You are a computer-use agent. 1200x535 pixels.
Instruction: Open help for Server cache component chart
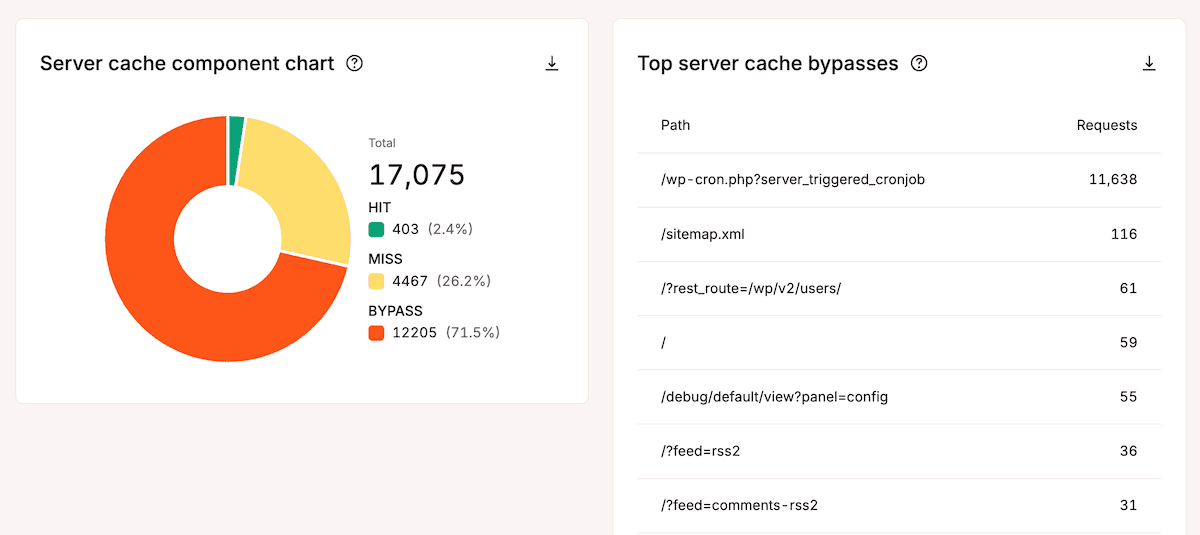click(x=354, y=63)
